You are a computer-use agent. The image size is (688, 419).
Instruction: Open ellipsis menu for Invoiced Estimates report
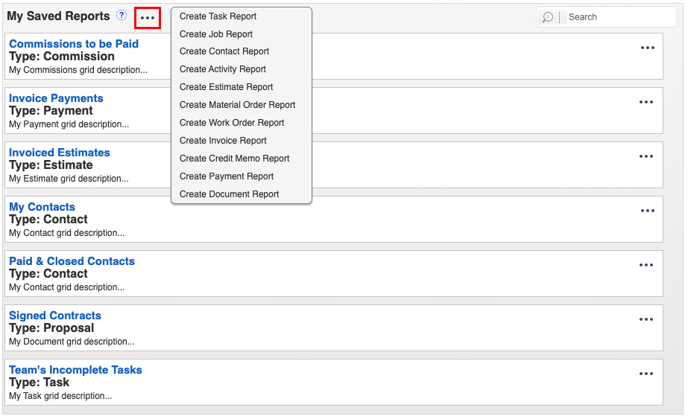(x=646, y=156)
